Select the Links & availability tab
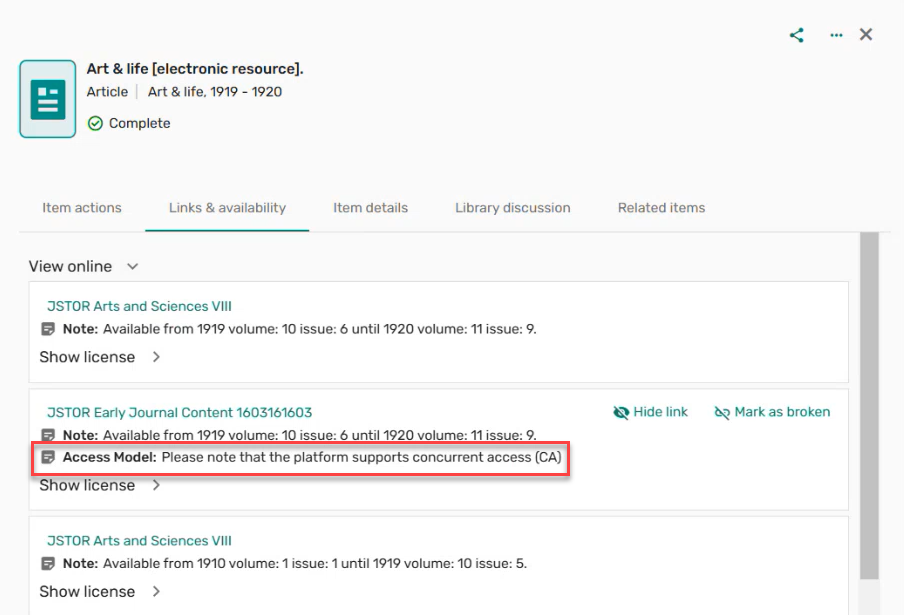This screenshot has width=904, height=615. click(x=227, y=208)
